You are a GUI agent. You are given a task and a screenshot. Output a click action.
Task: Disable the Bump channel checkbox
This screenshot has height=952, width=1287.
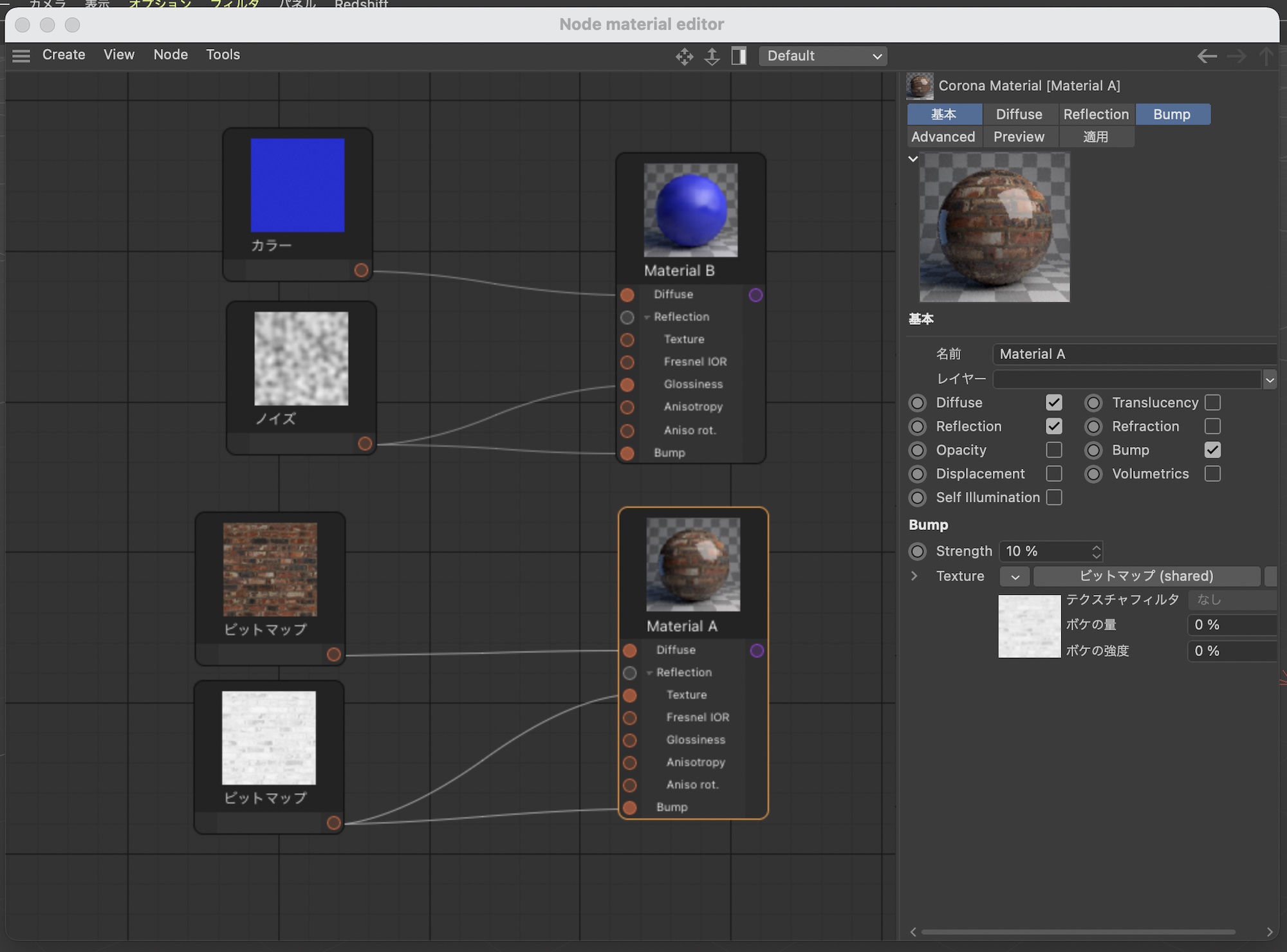pos(1212,450)
